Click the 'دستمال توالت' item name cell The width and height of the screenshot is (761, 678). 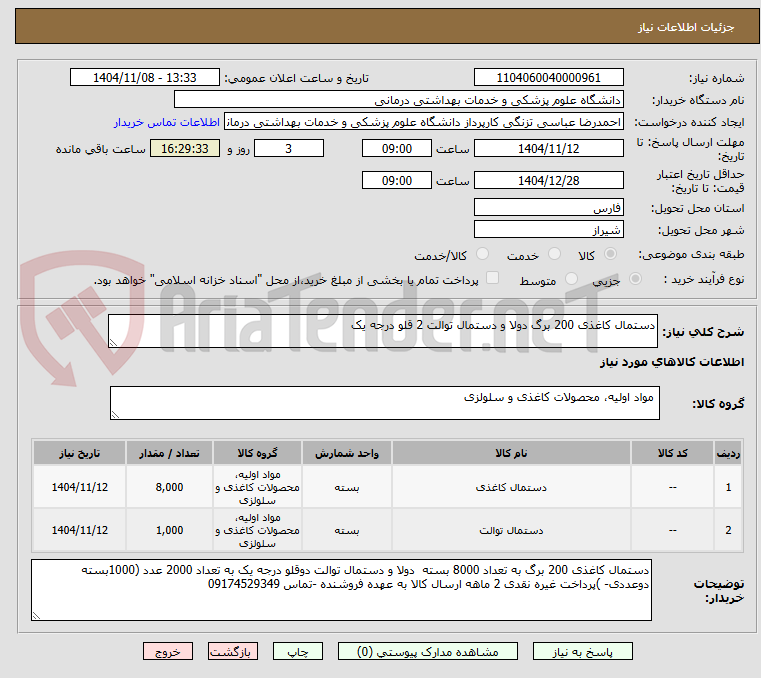(x=511, y=530)
